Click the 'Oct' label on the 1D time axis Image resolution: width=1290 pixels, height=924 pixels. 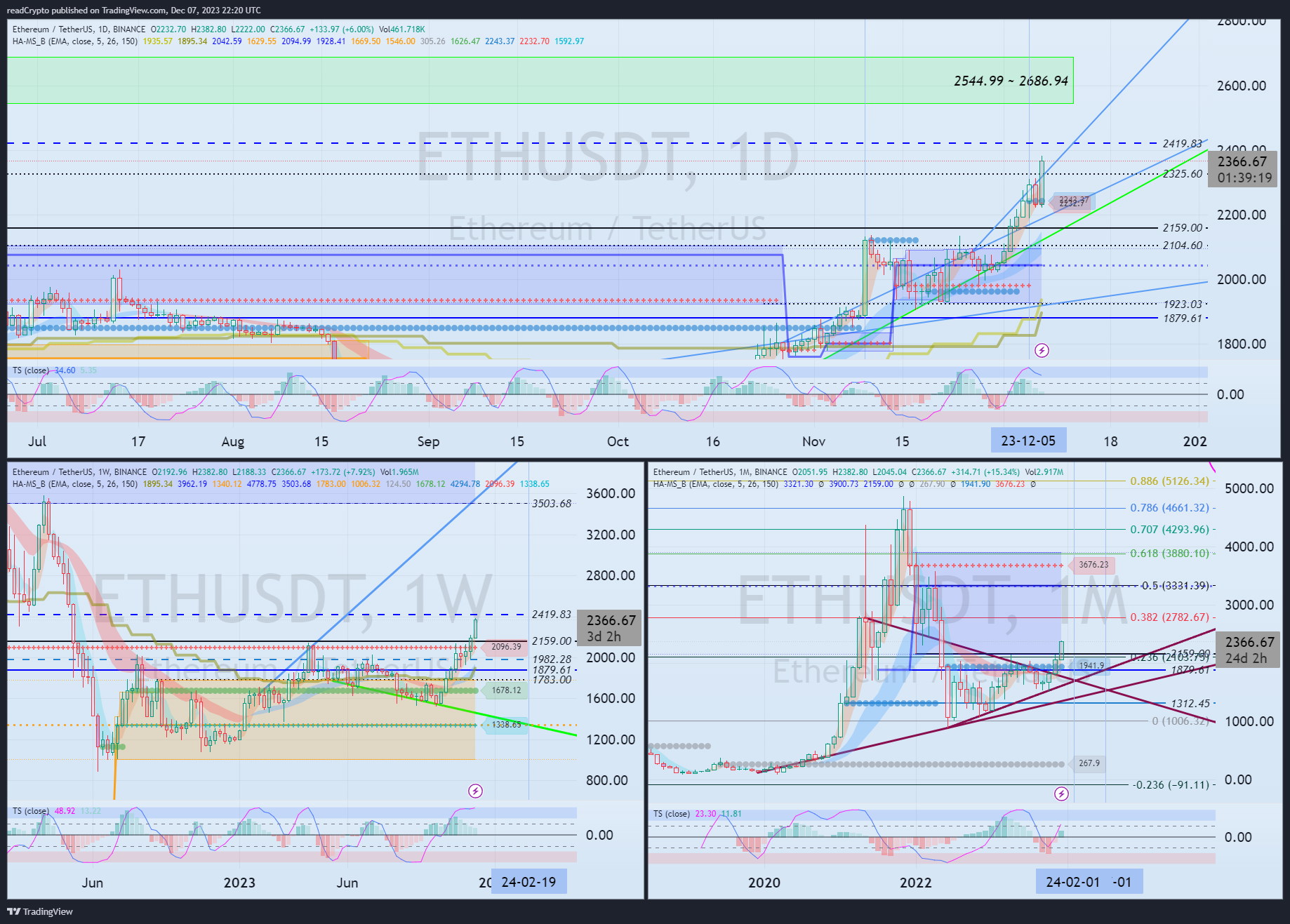point(618,441)
